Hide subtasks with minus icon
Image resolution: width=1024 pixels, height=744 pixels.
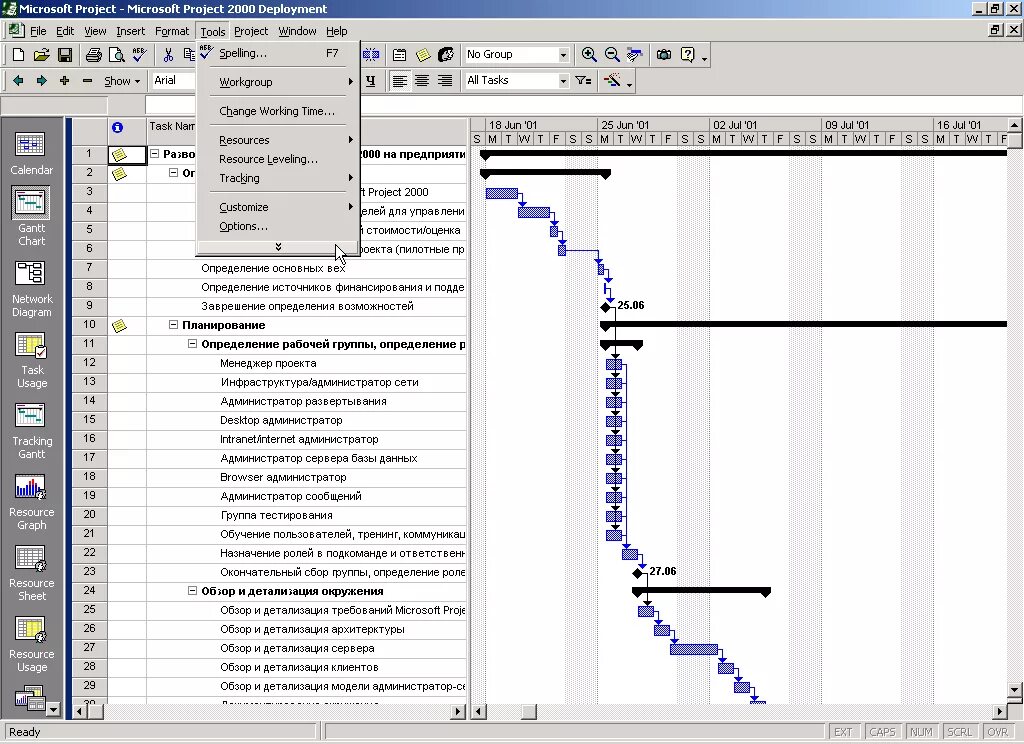pos(87,81)
